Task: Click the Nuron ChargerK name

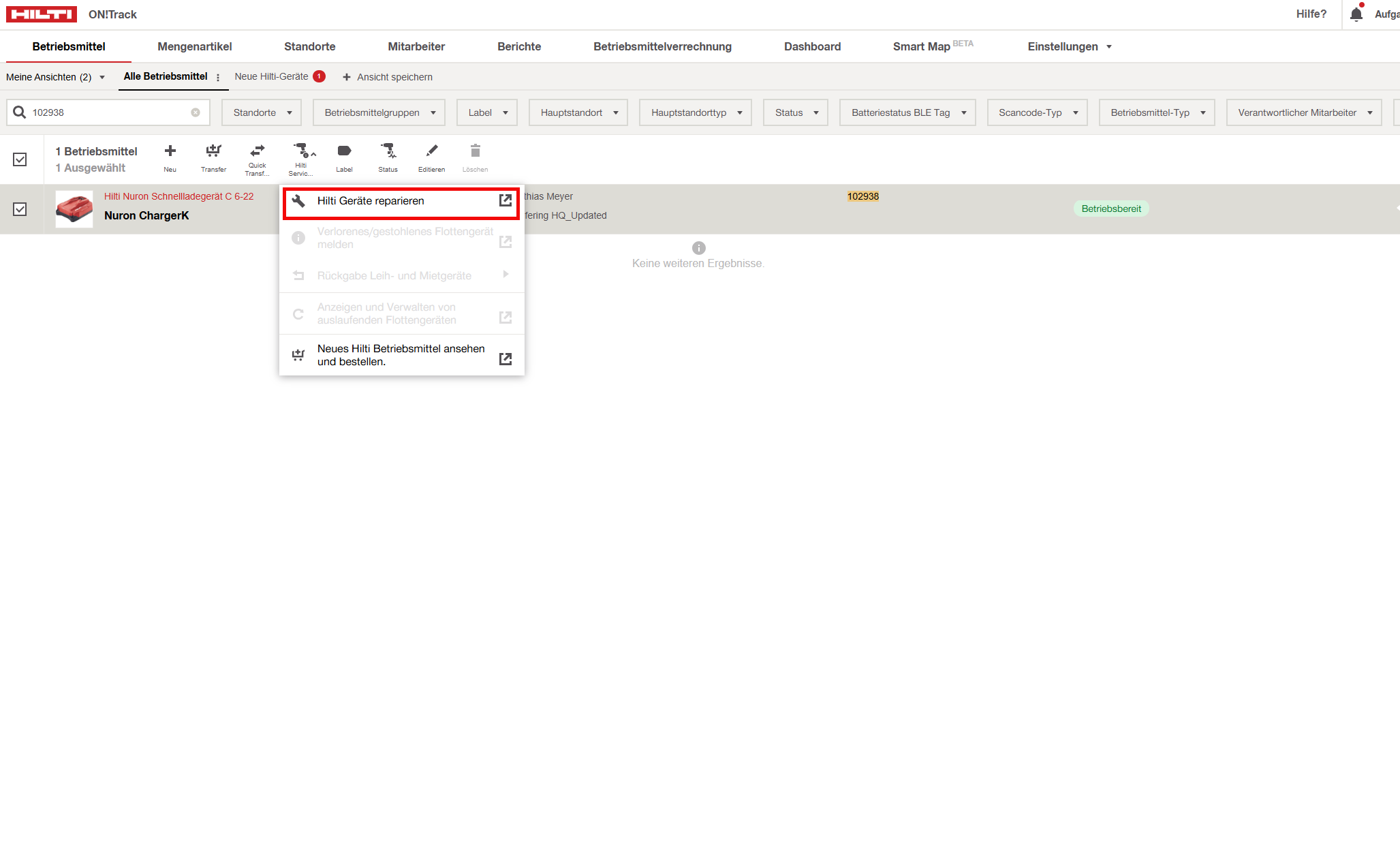Action: click(x=146, y=215)
